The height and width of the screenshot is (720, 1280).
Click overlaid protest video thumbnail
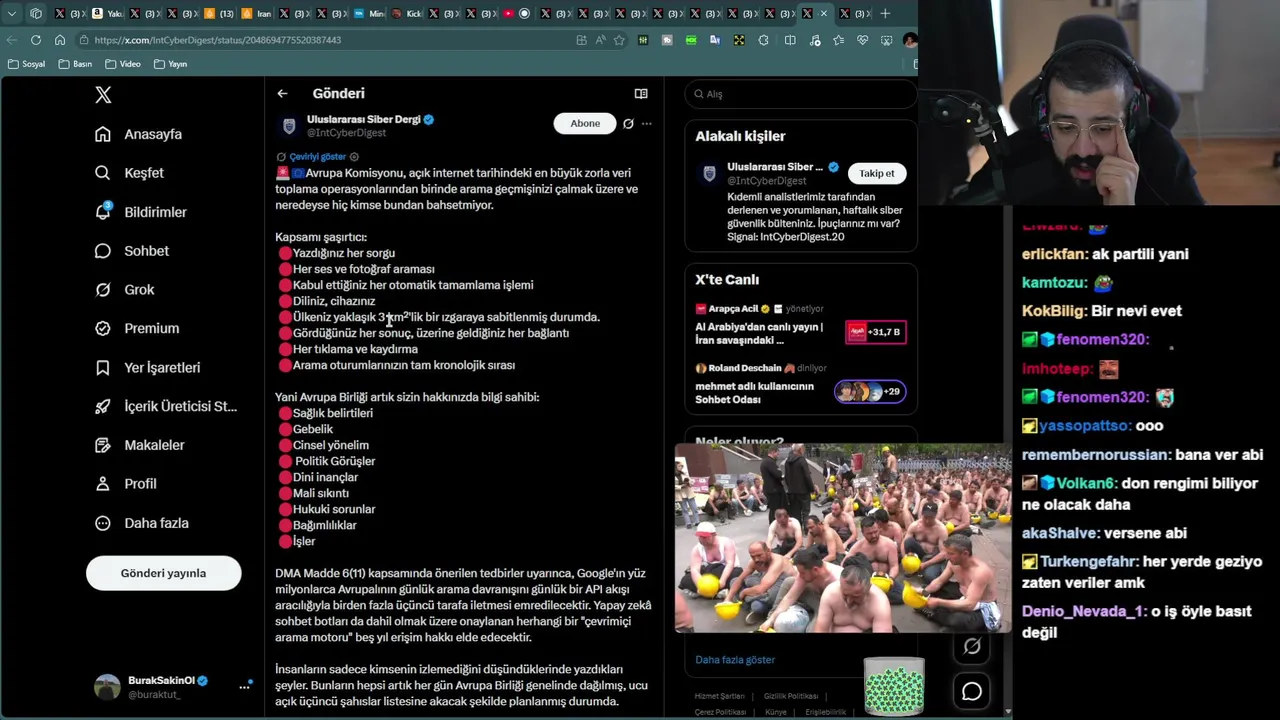[843, 539]
